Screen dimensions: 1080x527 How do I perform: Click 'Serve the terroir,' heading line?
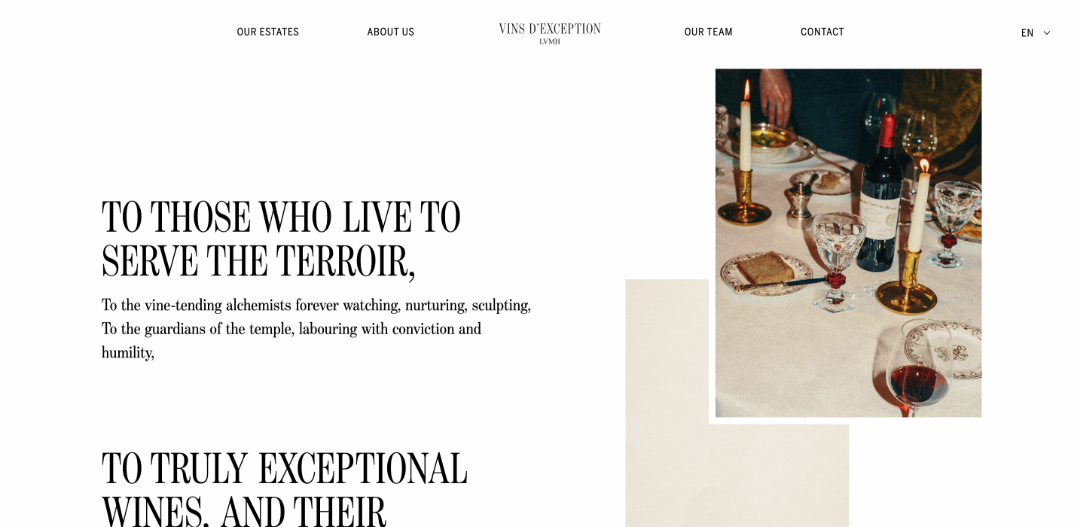pyautogui.click(x=258, y=262)
